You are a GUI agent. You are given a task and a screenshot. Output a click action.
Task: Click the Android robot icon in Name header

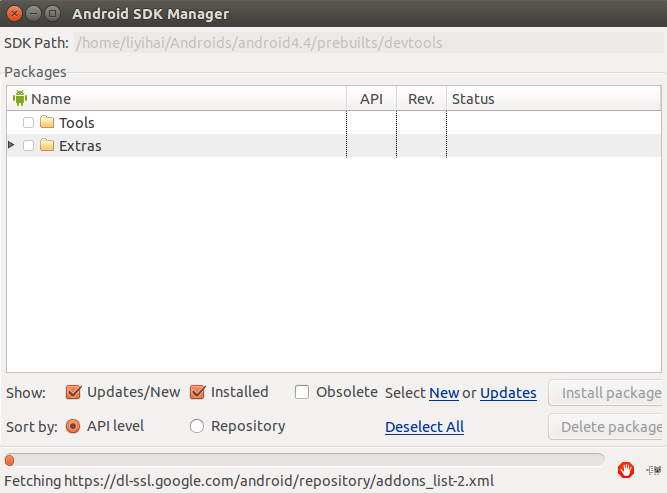[20, 98]
